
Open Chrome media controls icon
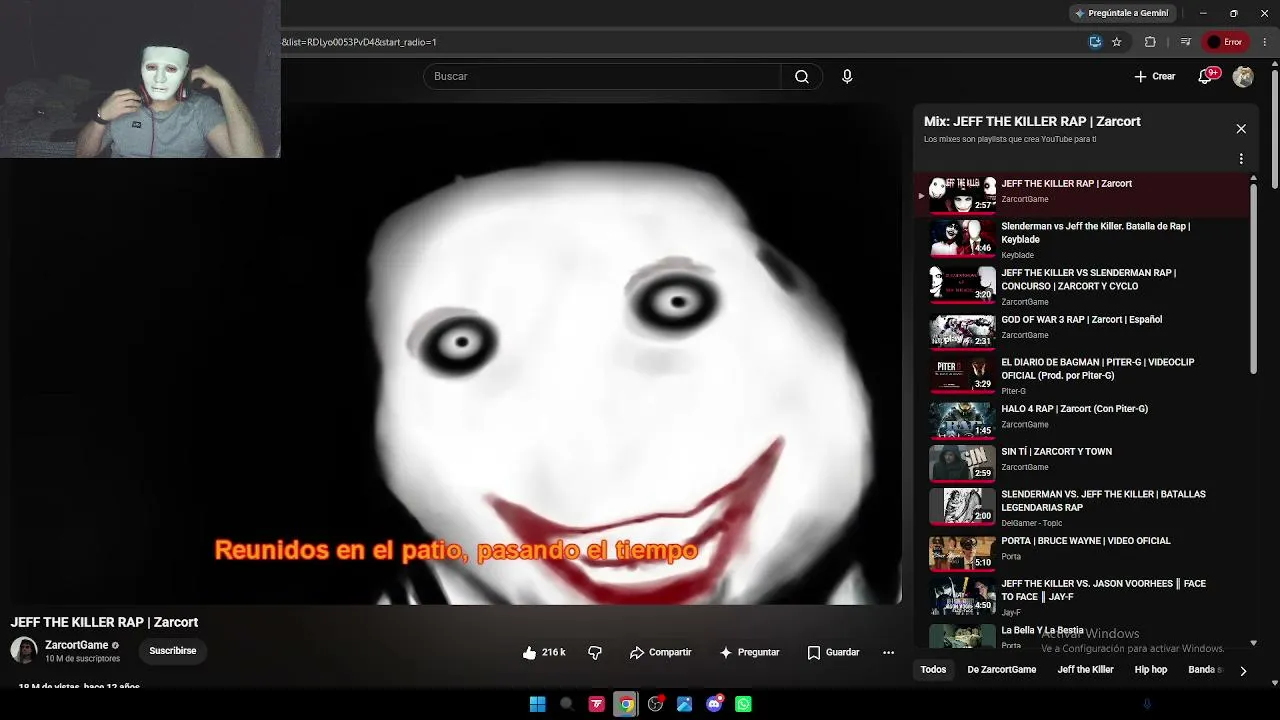tap(1186, 42)
